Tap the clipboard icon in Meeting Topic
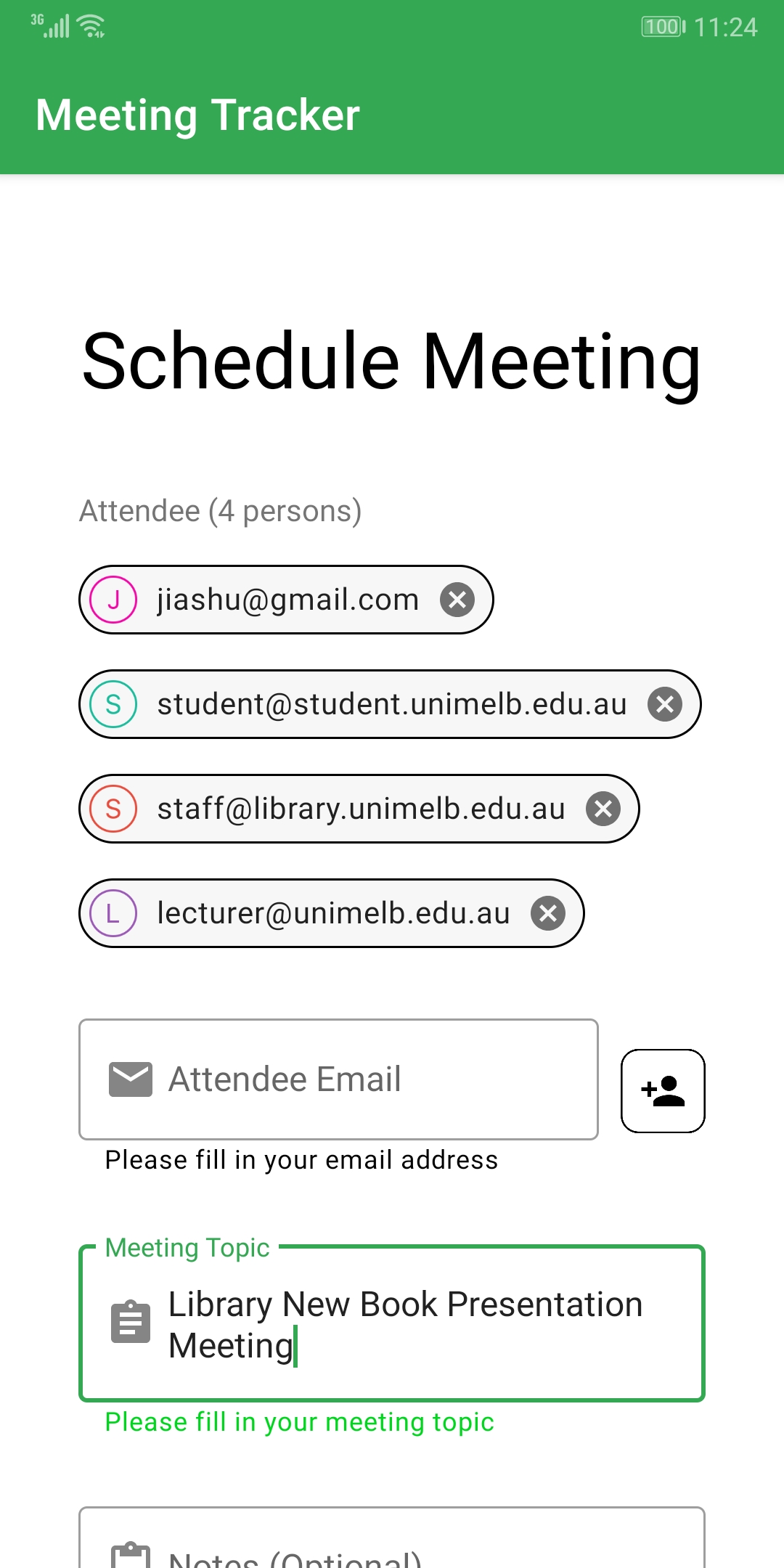 (x=131, y=1322)
